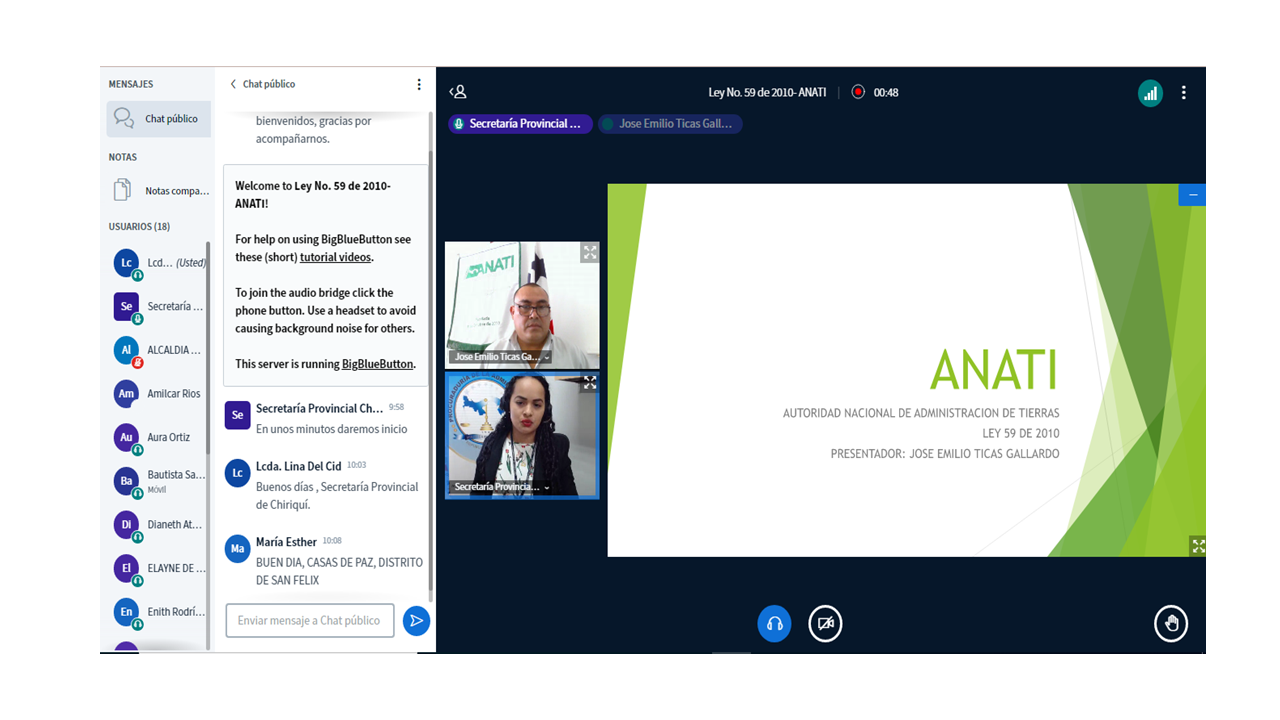This screenshot has width=1280, height=720.
Task: Click María Esther avatar in chat
Action: (237, 548)
